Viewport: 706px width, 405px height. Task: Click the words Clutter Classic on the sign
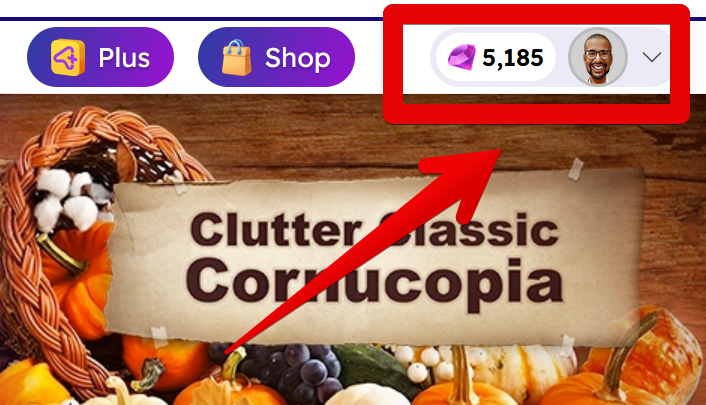[375, 230]
